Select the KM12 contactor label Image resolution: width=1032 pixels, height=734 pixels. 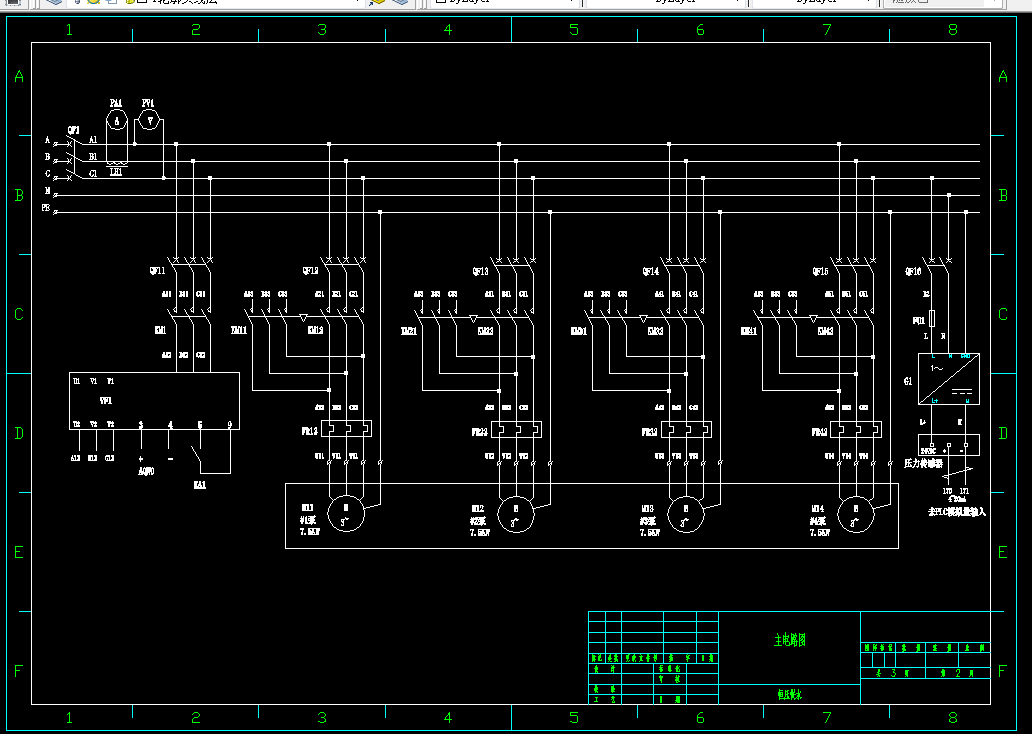(316, 330)
